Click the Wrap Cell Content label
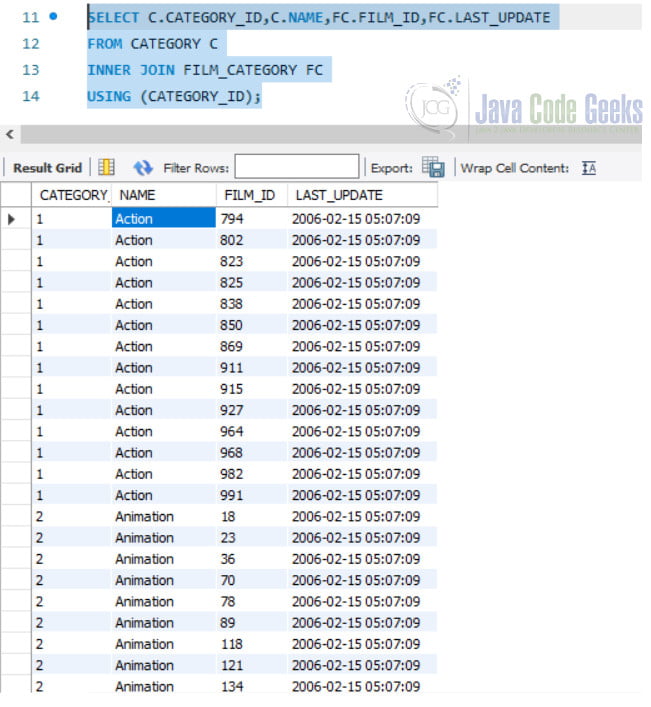The image size is (651, 707). pyautogui.click(x=514, y=168)
